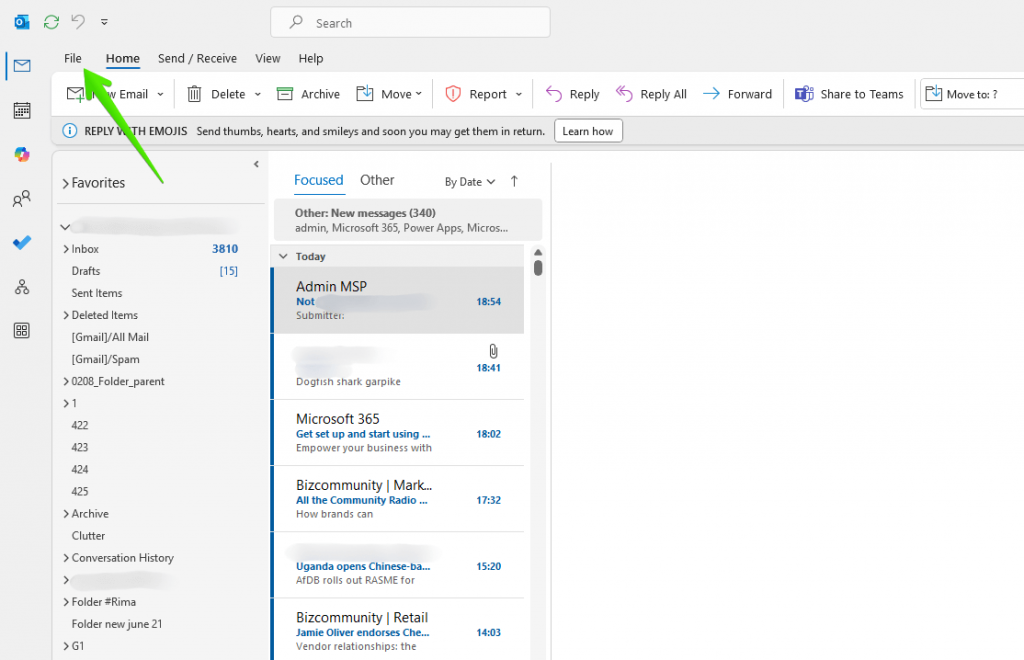The height and width of the screenshot is (660, 1024).
Task: Open the View menu in the ribbon
Action: (x=267, y=58)
